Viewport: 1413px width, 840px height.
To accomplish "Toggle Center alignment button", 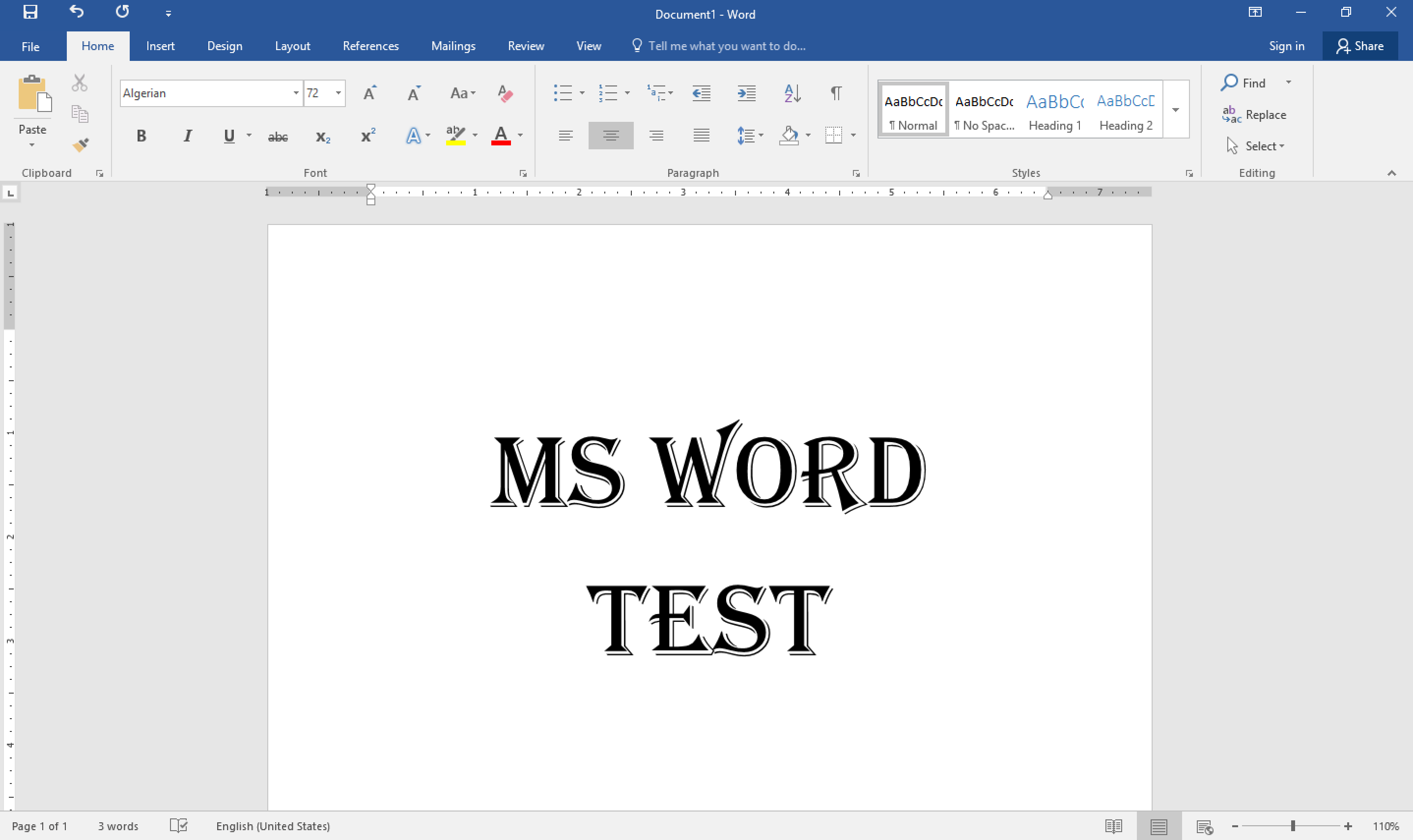I will pos(611,136).
